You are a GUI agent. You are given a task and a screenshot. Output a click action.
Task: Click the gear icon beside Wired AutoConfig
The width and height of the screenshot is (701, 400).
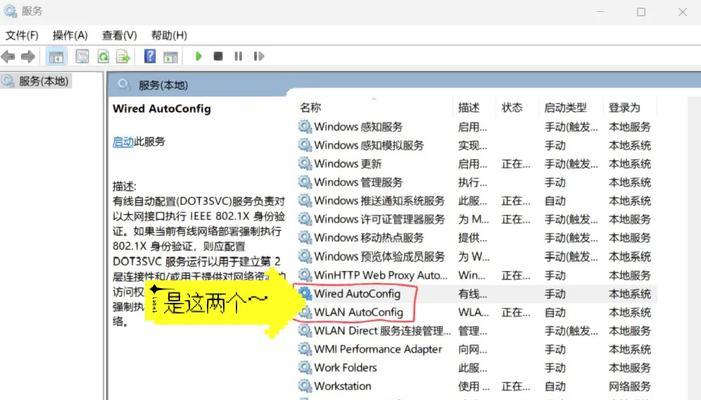(305, 294)
